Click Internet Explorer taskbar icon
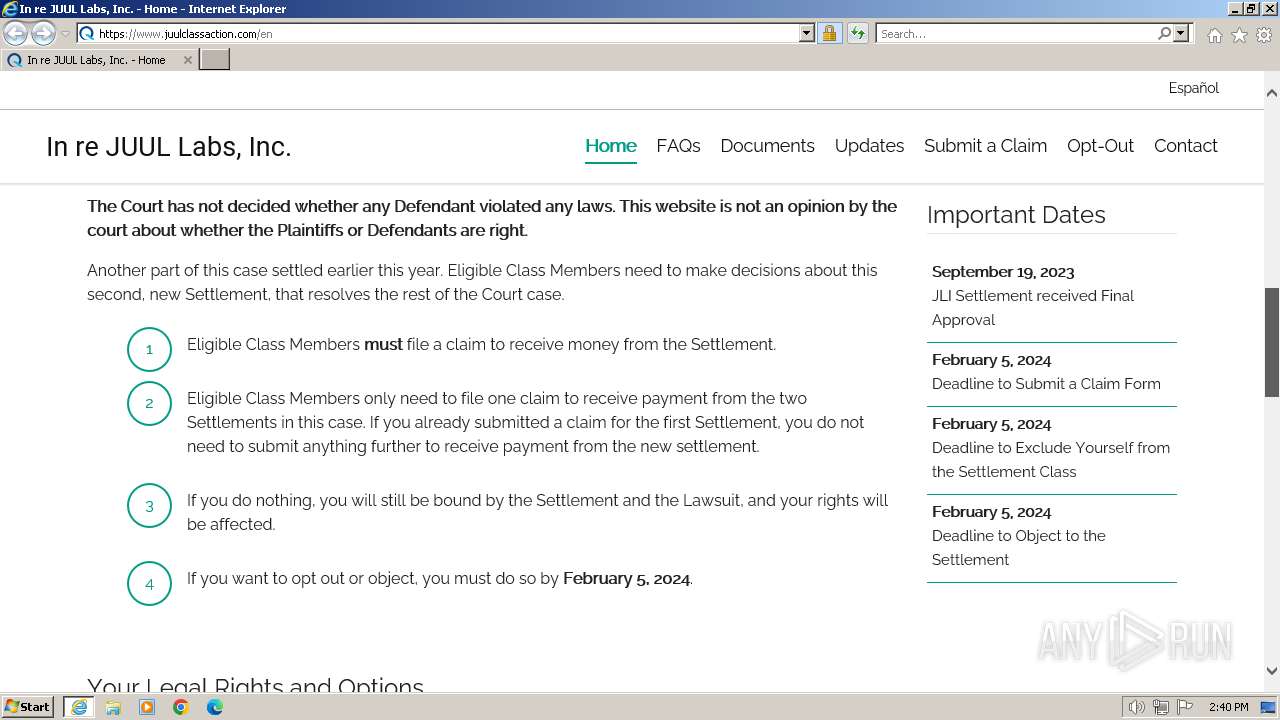Screen dimensions: 1280x720 [x=79, y=707]
